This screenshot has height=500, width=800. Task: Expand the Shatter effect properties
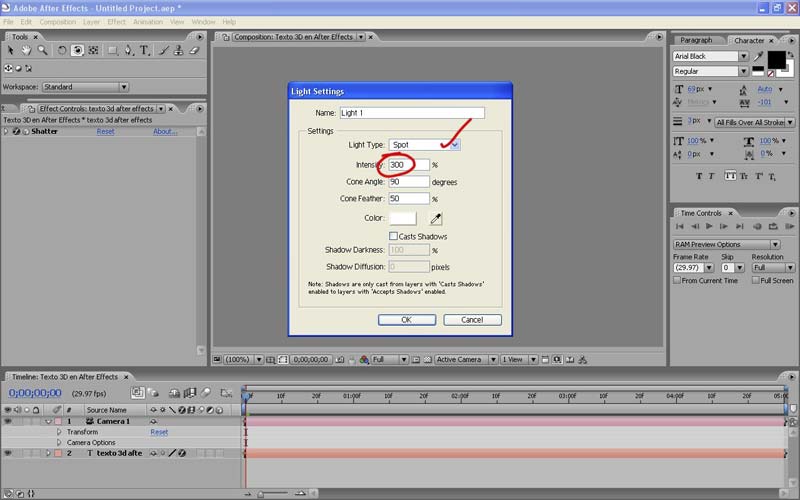6,132
